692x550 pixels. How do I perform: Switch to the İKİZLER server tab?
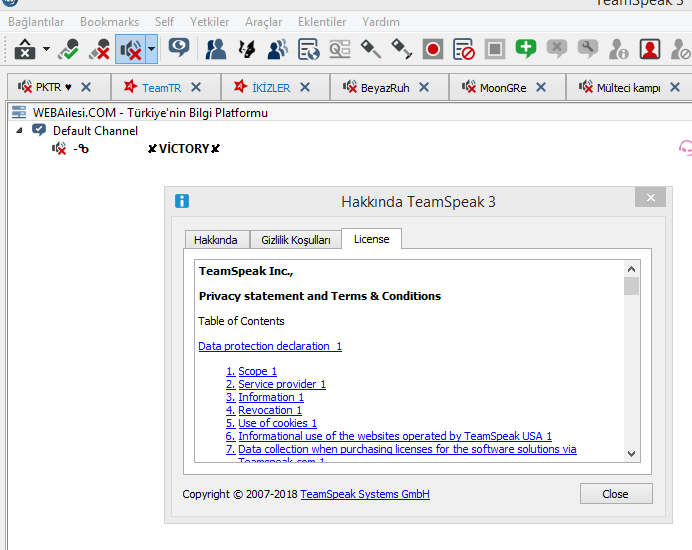[271, 88]
